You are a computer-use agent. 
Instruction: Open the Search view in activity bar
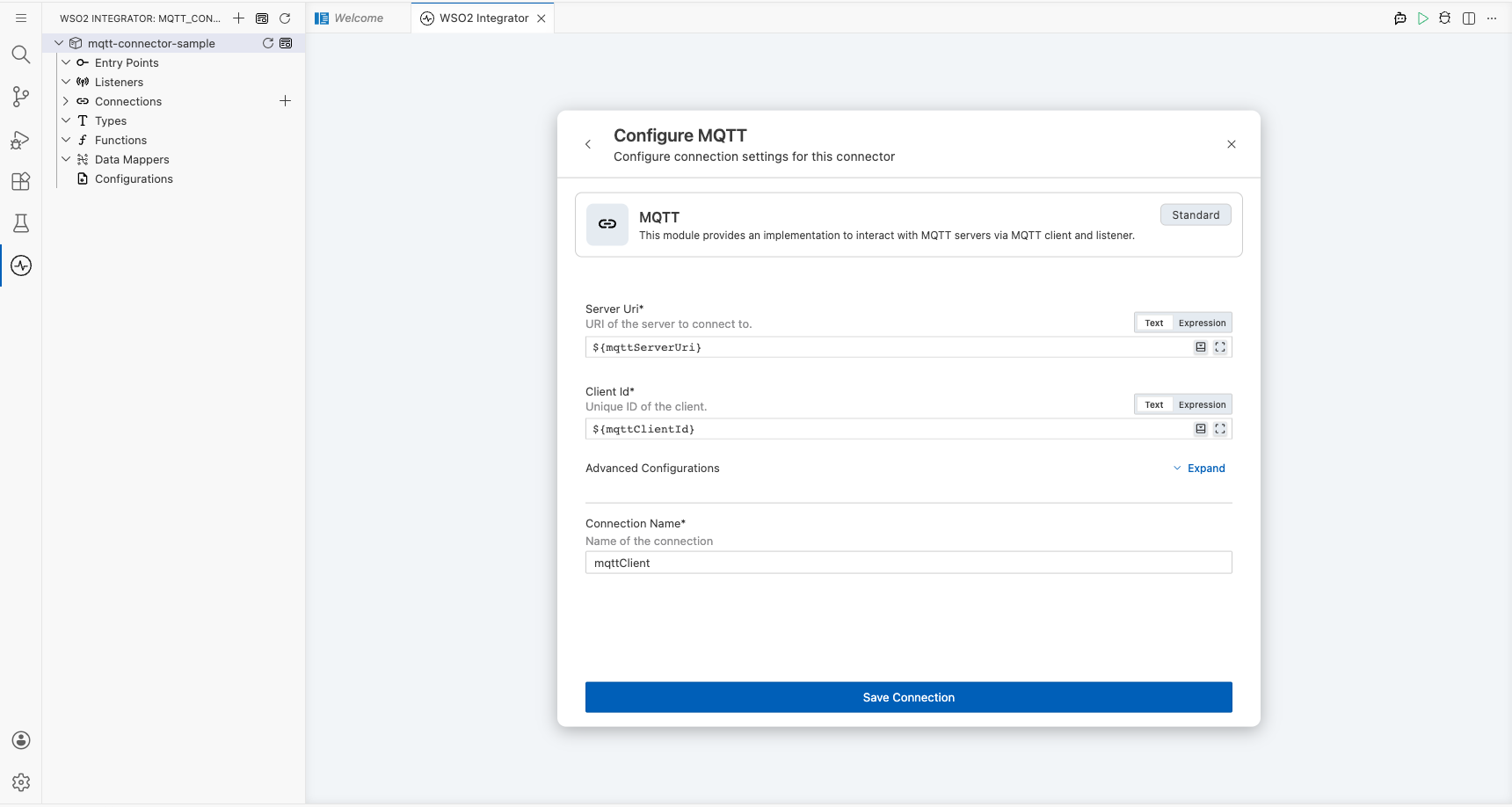point(21,55)
